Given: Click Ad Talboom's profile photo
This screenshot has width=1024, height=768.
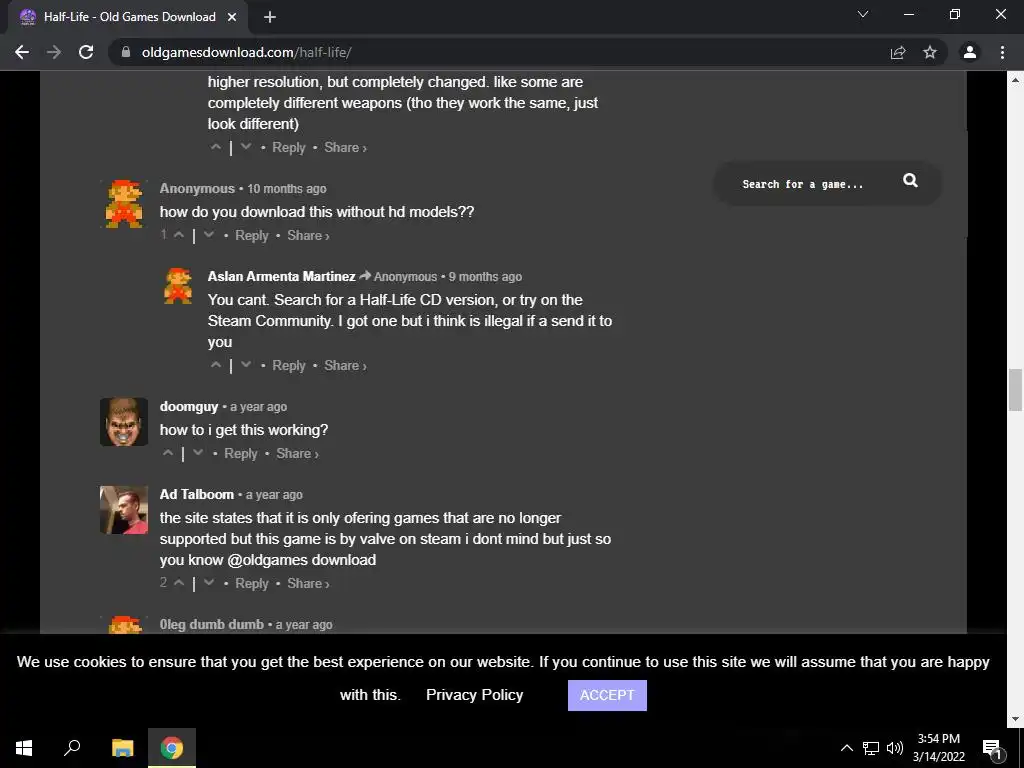Looking at the screenshot, I should pos(124,510).
